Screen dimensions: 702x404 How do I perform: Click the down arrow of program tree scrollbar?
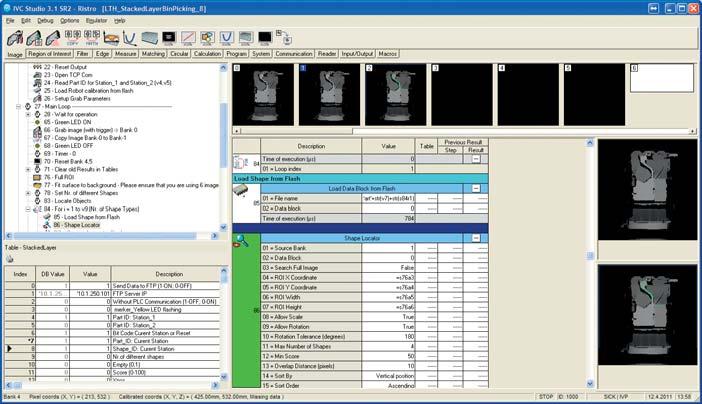pos(224,228)
